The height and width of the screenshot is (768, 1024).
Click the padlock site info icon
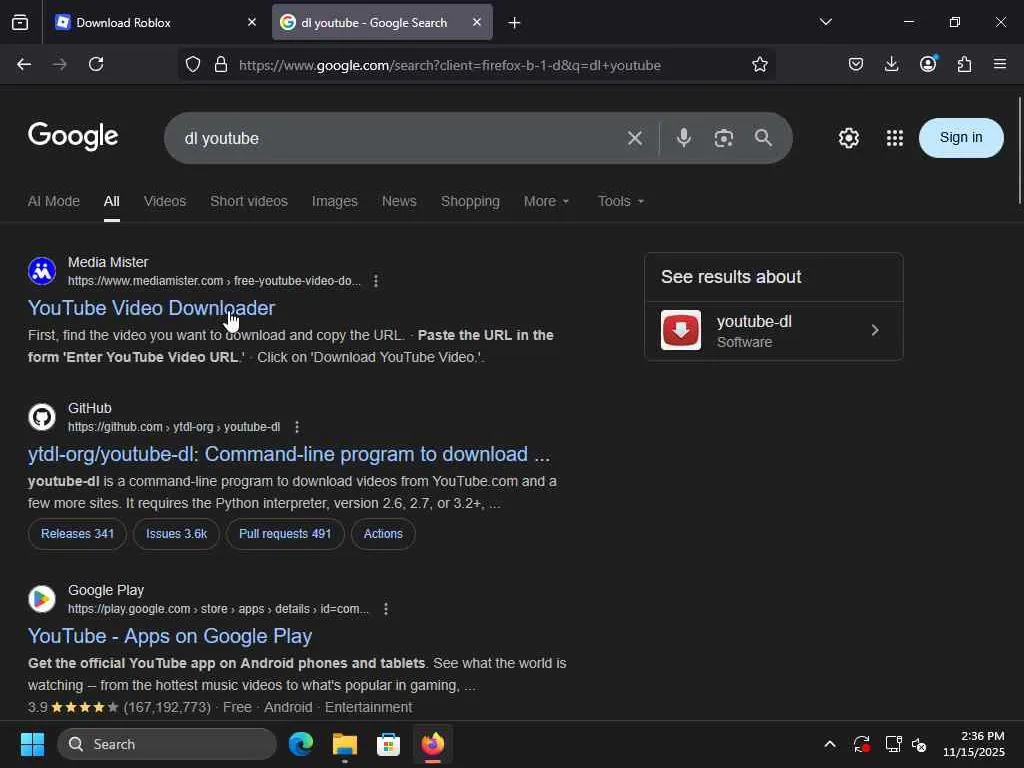click(221, 64)
